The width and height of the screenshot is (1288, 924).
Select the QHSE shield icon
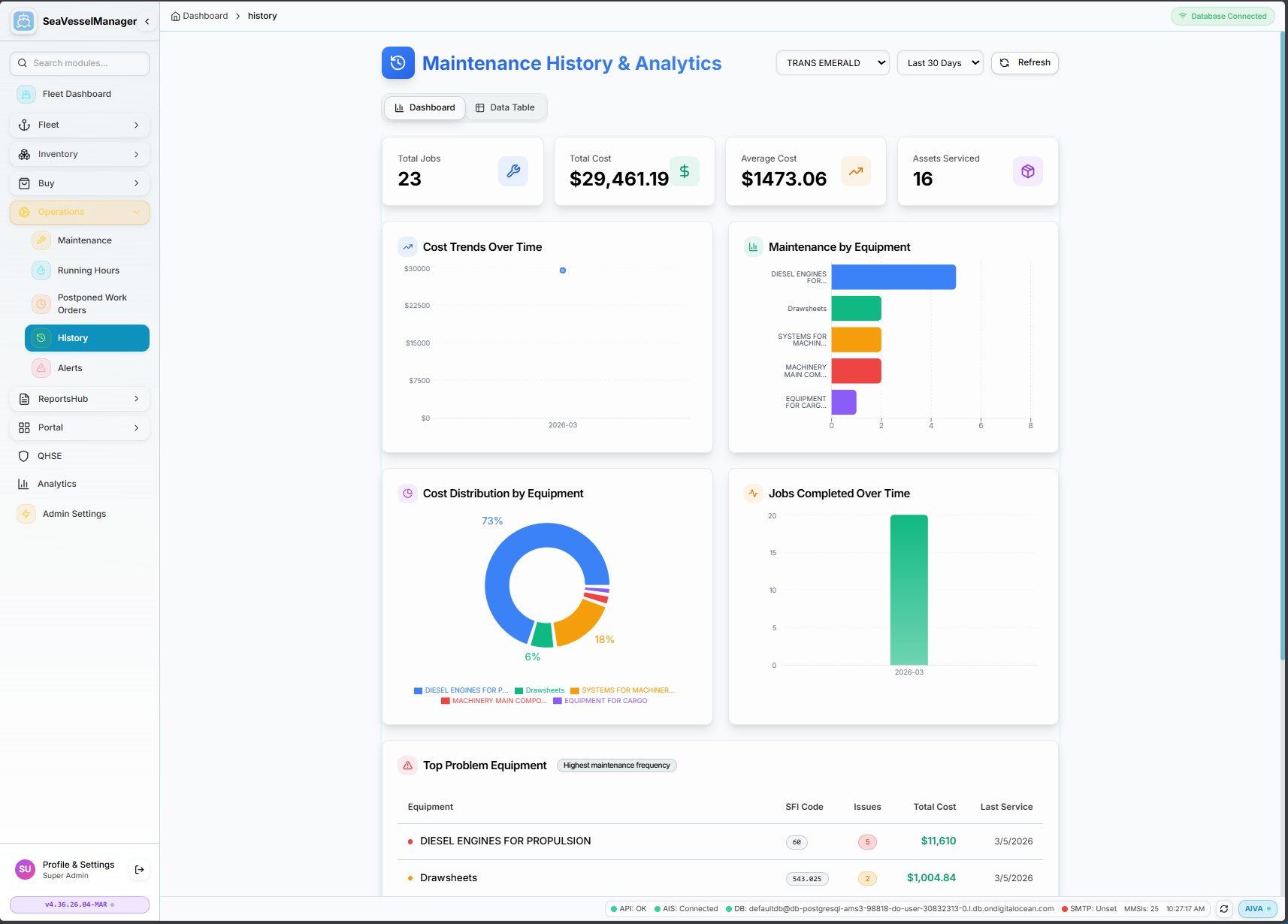25,455
